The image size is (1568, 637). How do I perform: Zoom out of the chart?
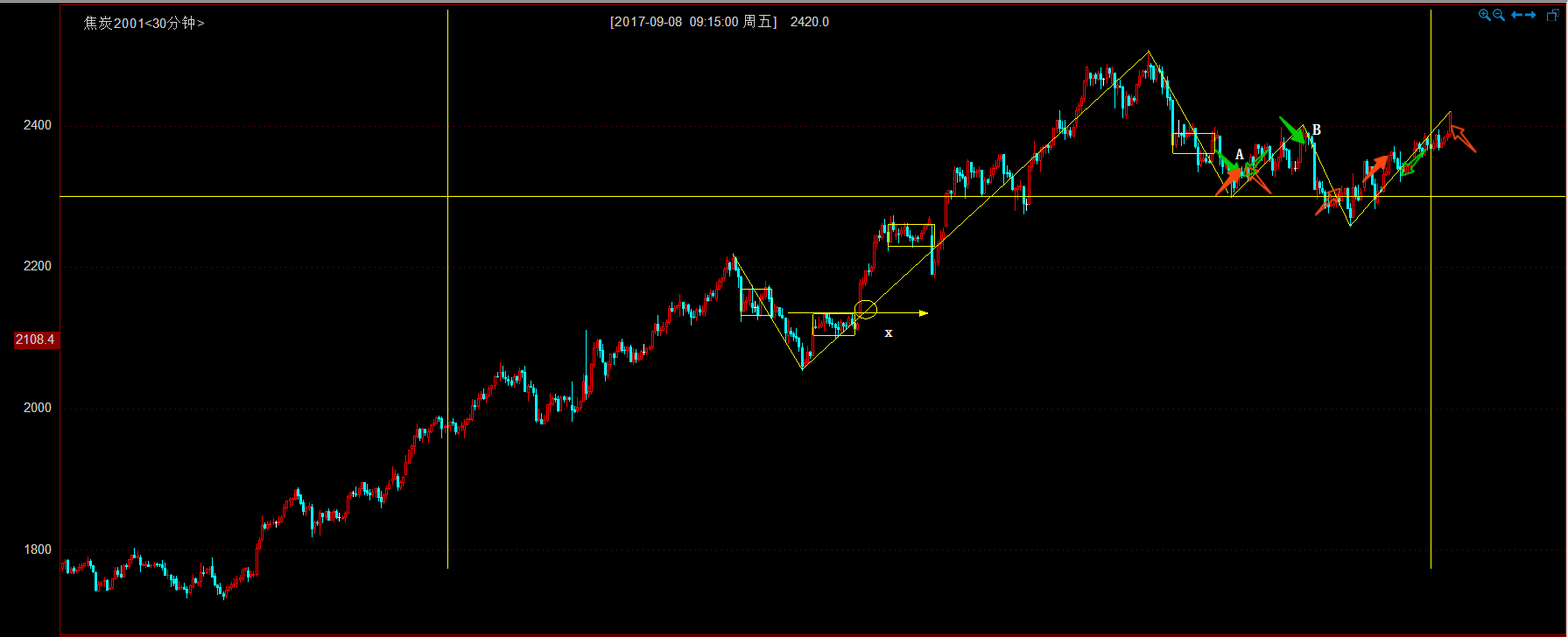click(1498, 15)
